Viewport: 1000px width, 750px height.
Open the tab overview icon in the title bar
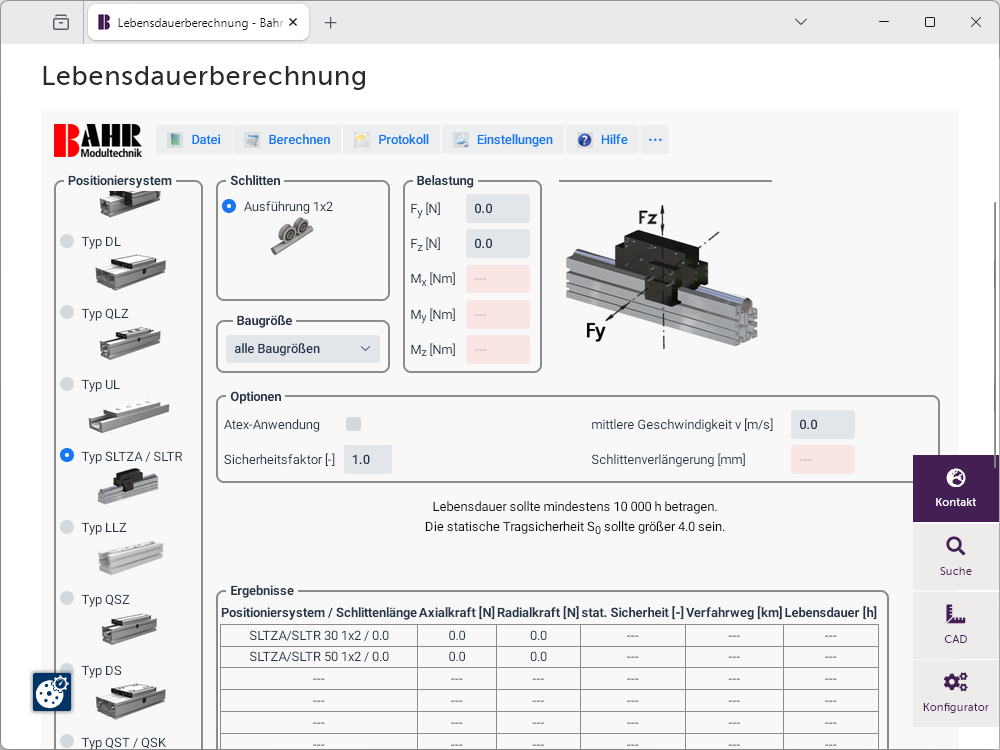(x=61, y=22)
